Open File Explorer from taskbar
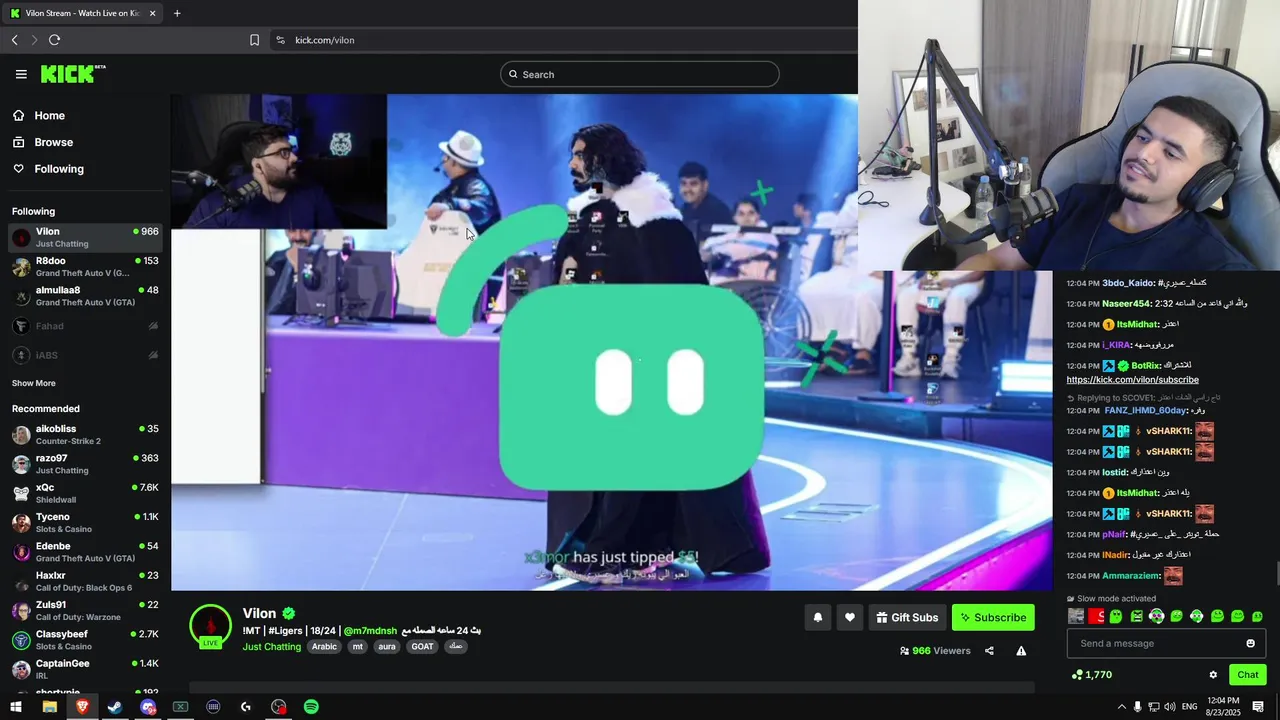The image size is (1280, 720). click(x=49, y=707)
